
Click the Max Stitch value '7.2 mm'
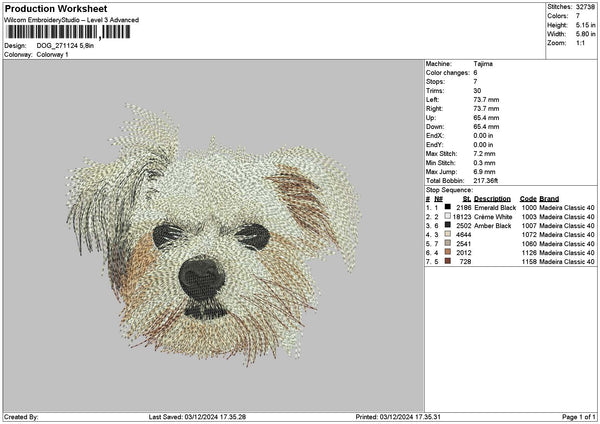coord(484,154)
